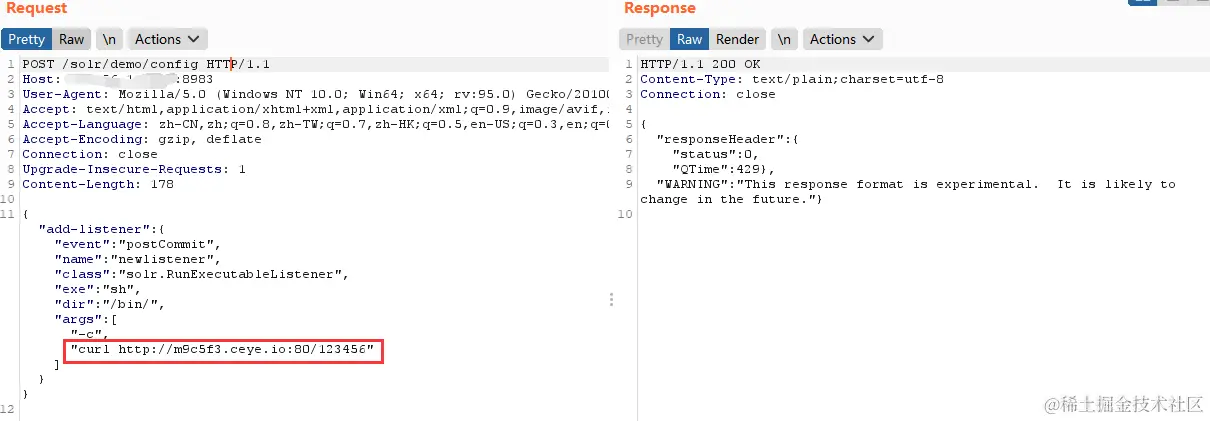
Task: Click the Accept-Encoding: gzip, deflate line
Action: coord(142,139)
